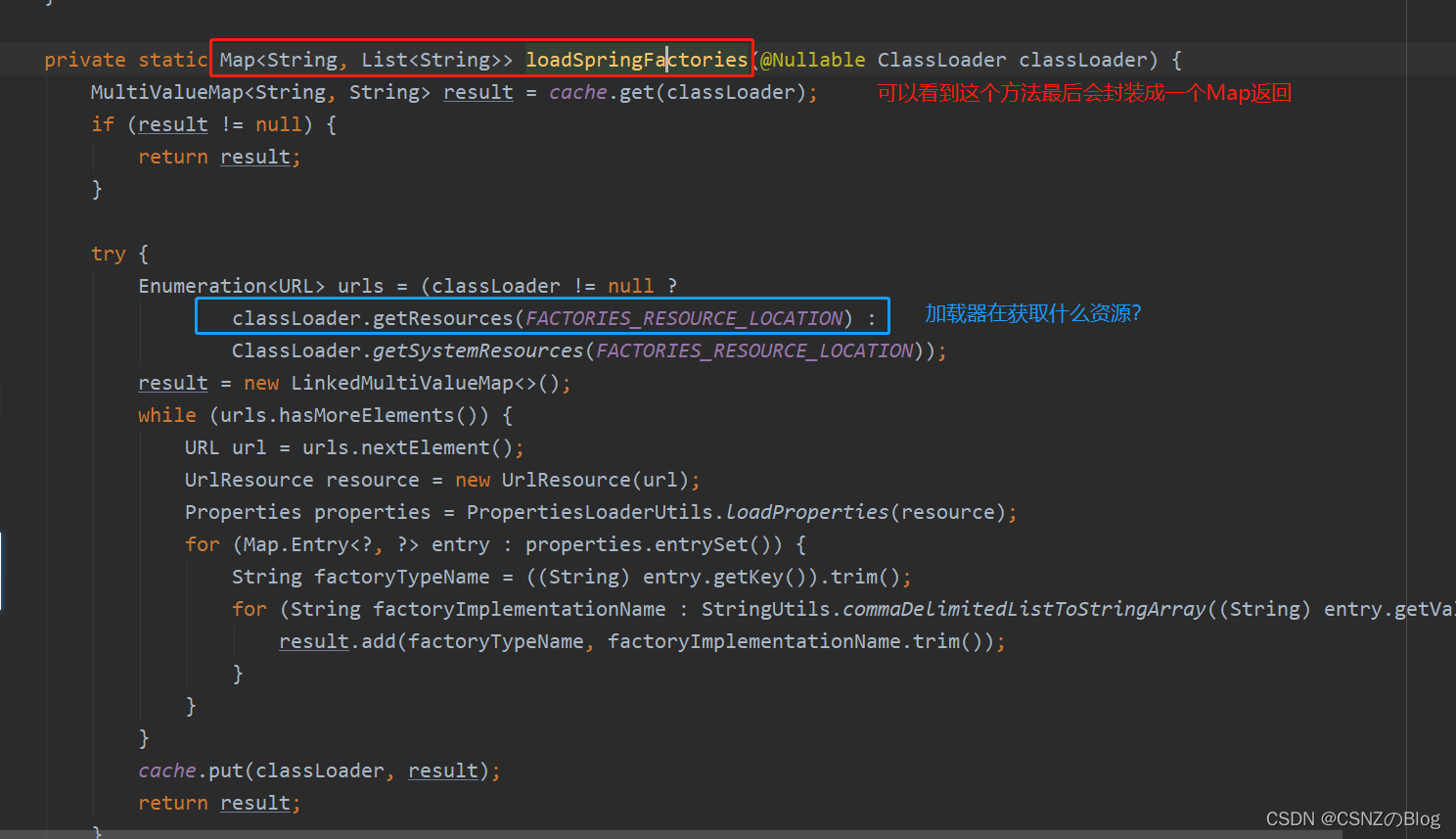Click FACTORIES_RESOURCE_LOCATION inside getSystemResources
This screenshot has width=1456, height=839.
[754, 350]
